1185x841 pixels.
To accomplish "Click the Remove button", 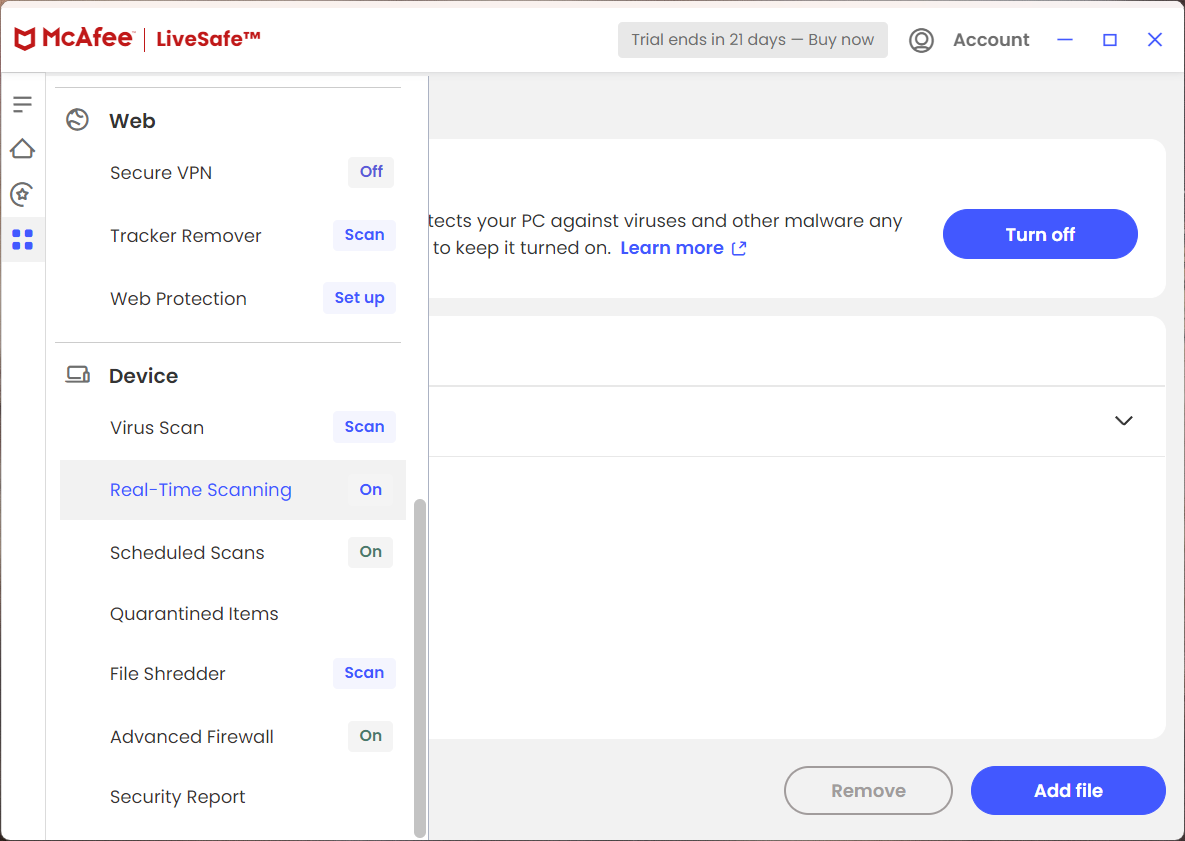I will (868, 790).
